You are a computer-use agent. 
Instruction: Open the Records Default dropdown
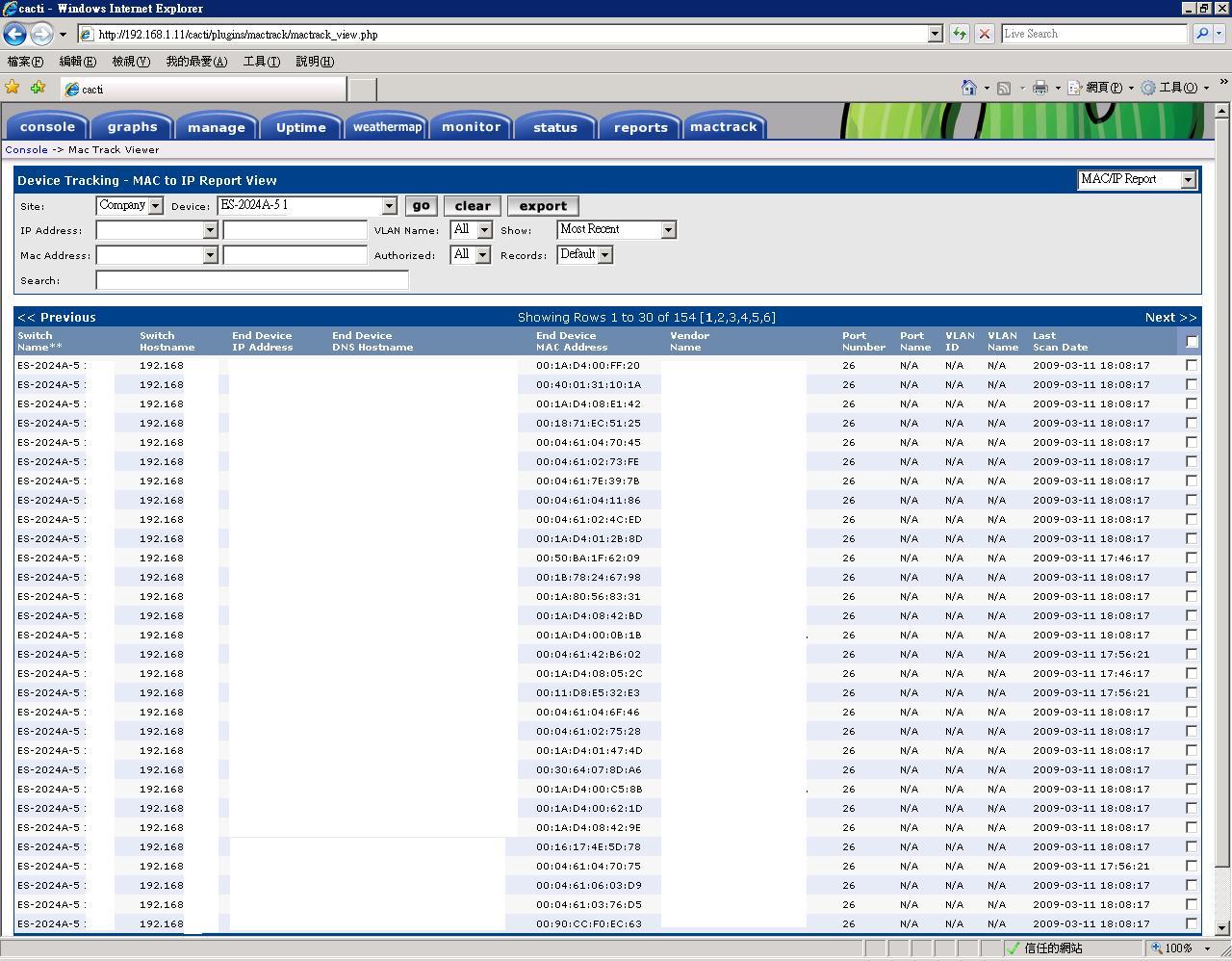[x=585, y=254]
